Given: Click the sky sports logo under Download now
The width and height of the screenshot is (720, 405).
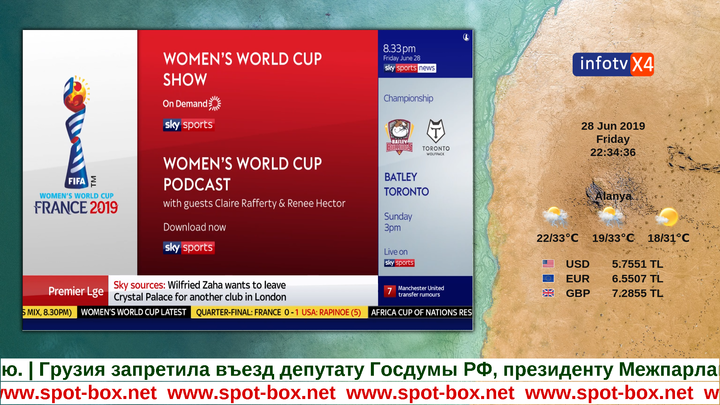Looking at the screenshot, I should pos(189,248).
